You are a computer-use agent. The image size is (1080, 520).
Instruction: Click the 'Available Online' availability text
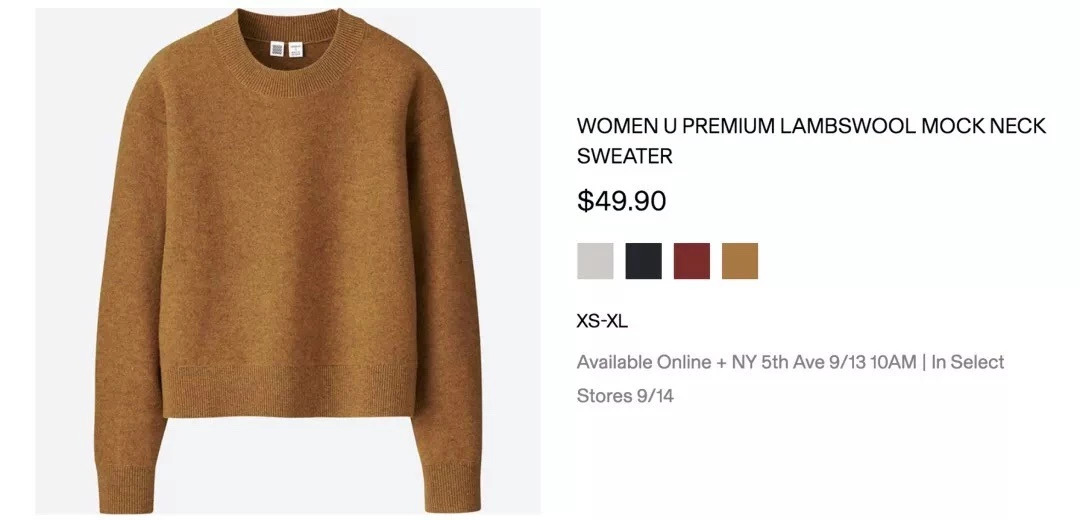[644, 362]
